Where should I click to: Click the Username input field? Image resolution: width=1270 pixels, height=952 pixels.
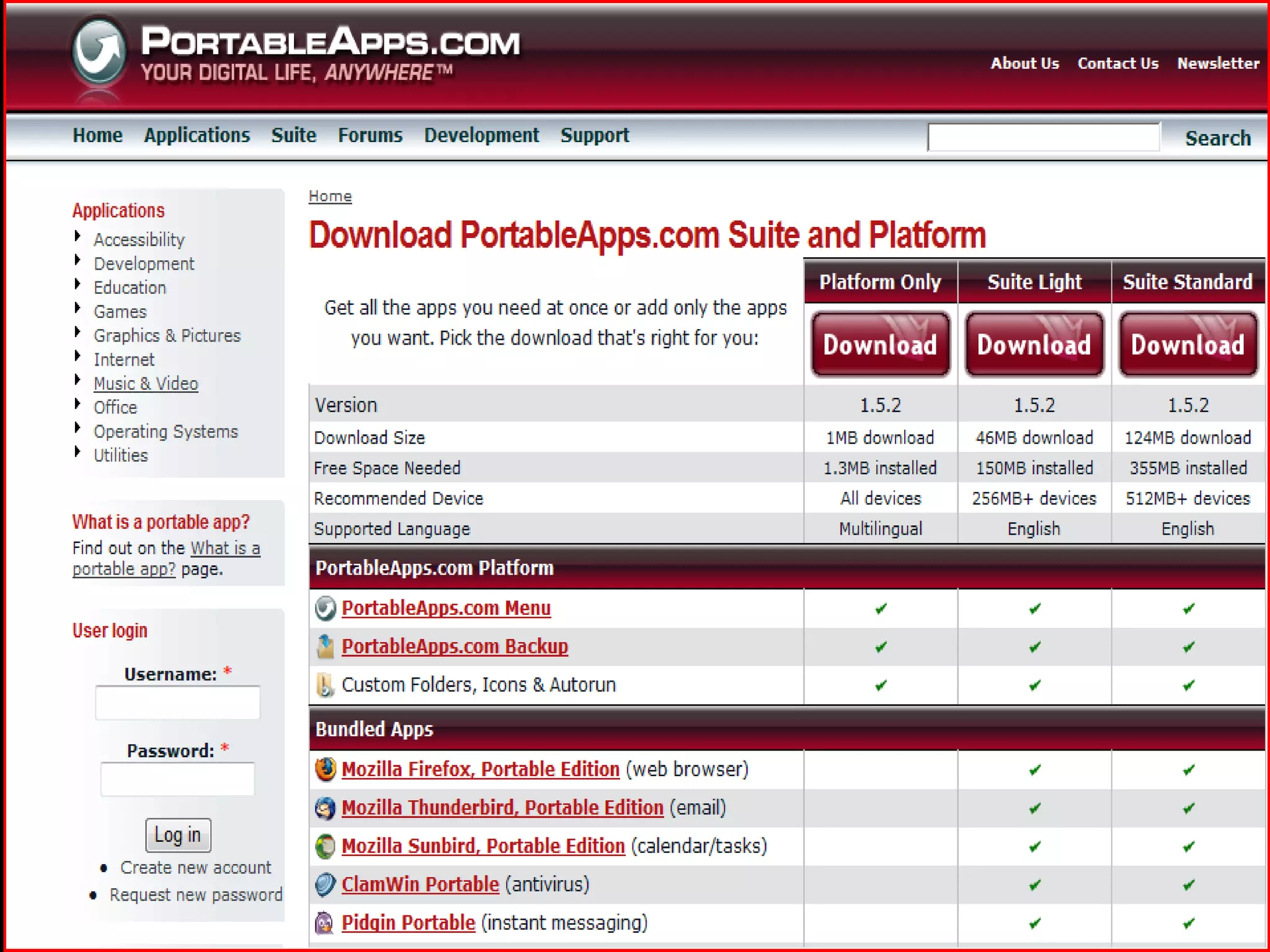(177, 703)
